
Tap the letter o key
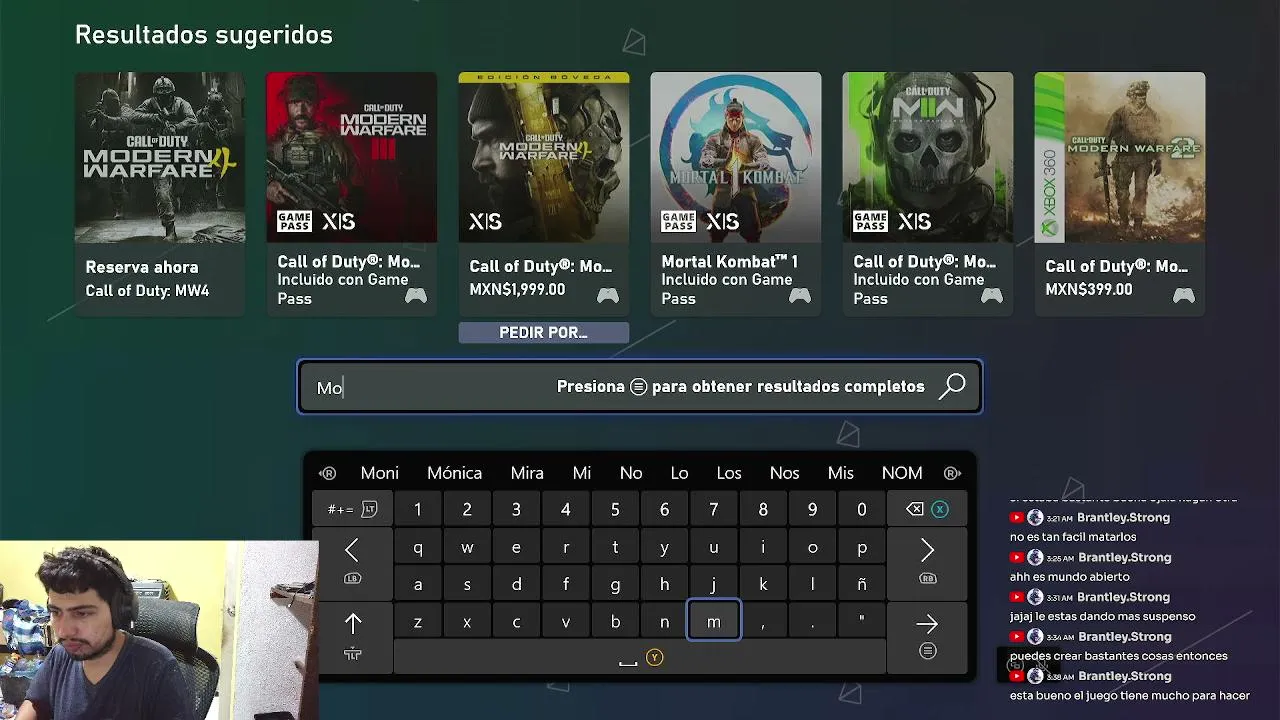[x=812, y=548]
